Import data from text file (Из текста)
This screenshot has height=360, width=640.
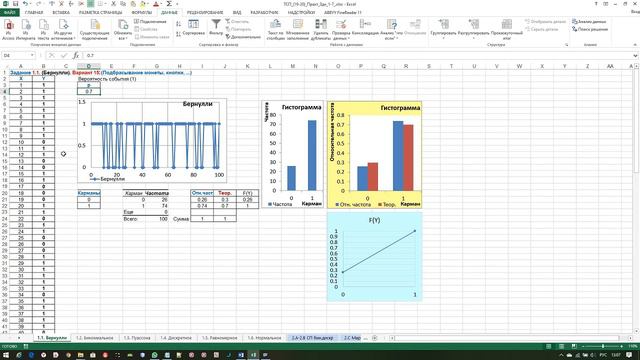coord(43,29)
